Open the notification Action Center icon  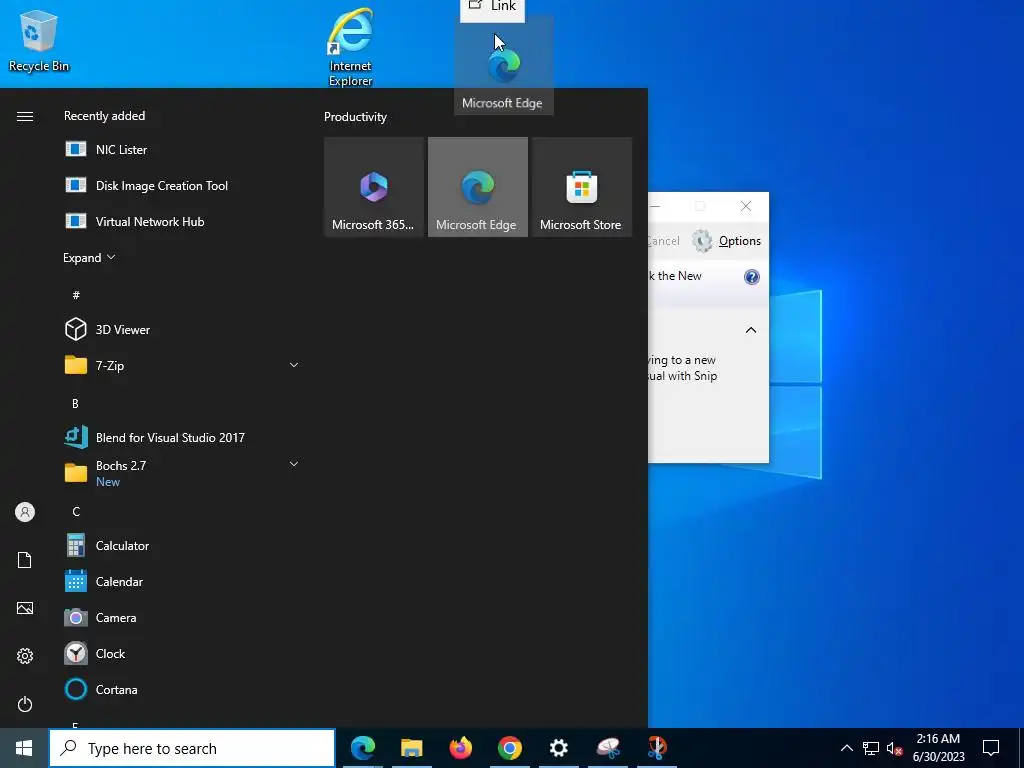coord(991,748)
